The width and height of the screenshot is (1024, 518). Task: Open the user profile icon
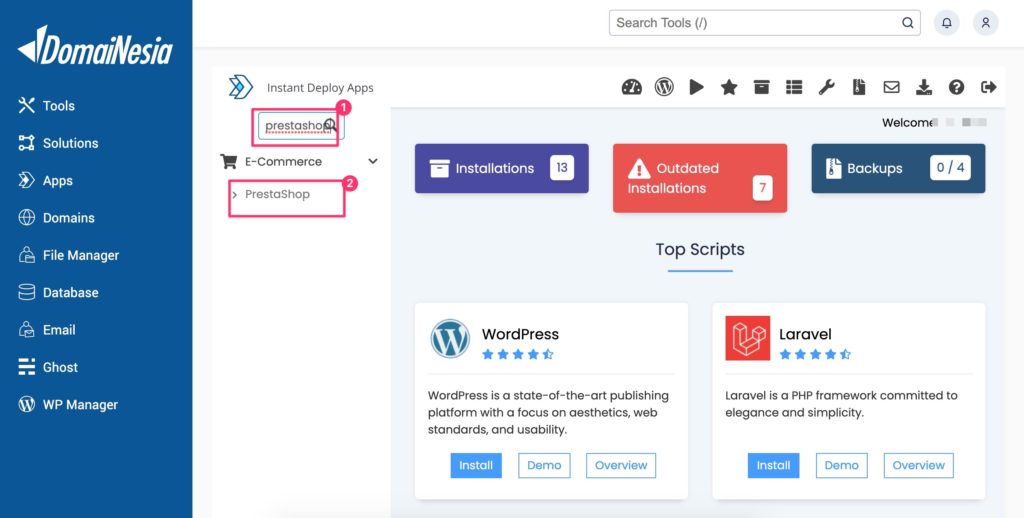coord(985,23)
